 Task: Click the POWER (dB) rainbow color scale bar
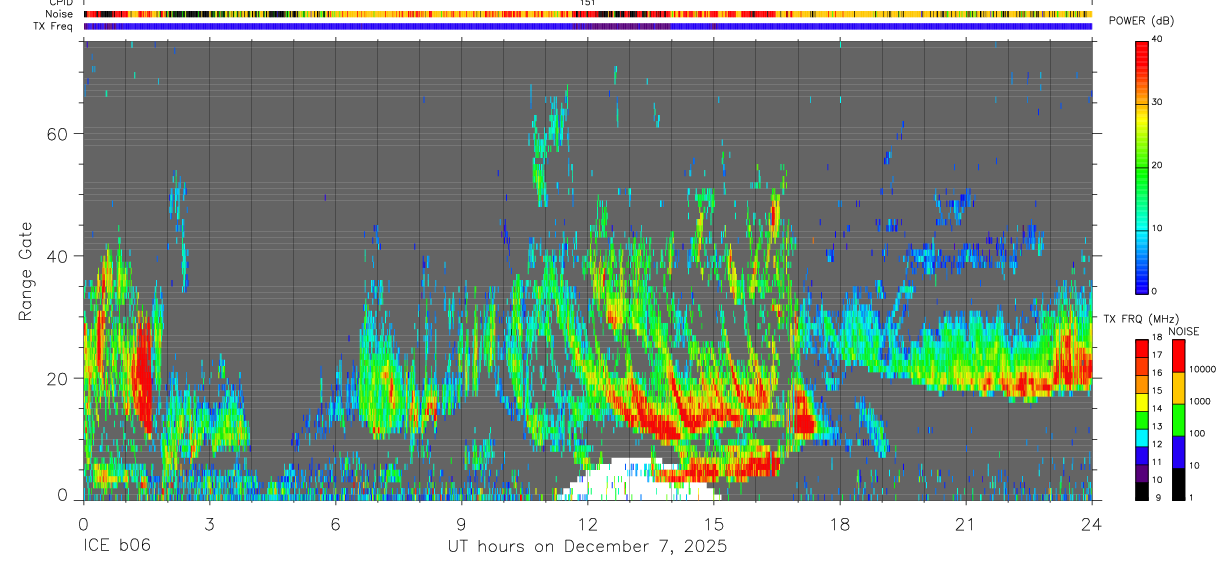(1142, 166)
